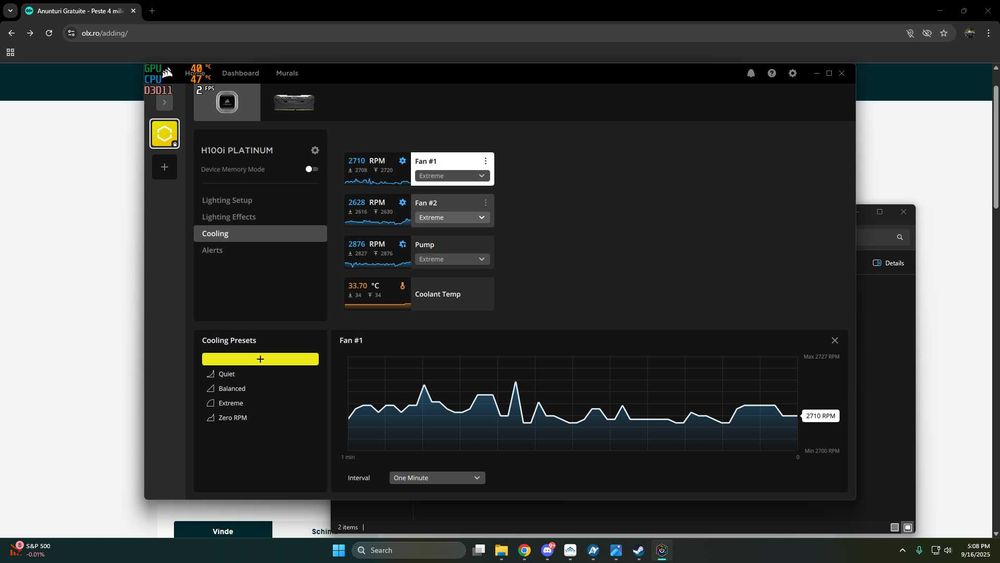Click Details button in File Explorer window
The image size is (1000, 563).
point(888,263)
